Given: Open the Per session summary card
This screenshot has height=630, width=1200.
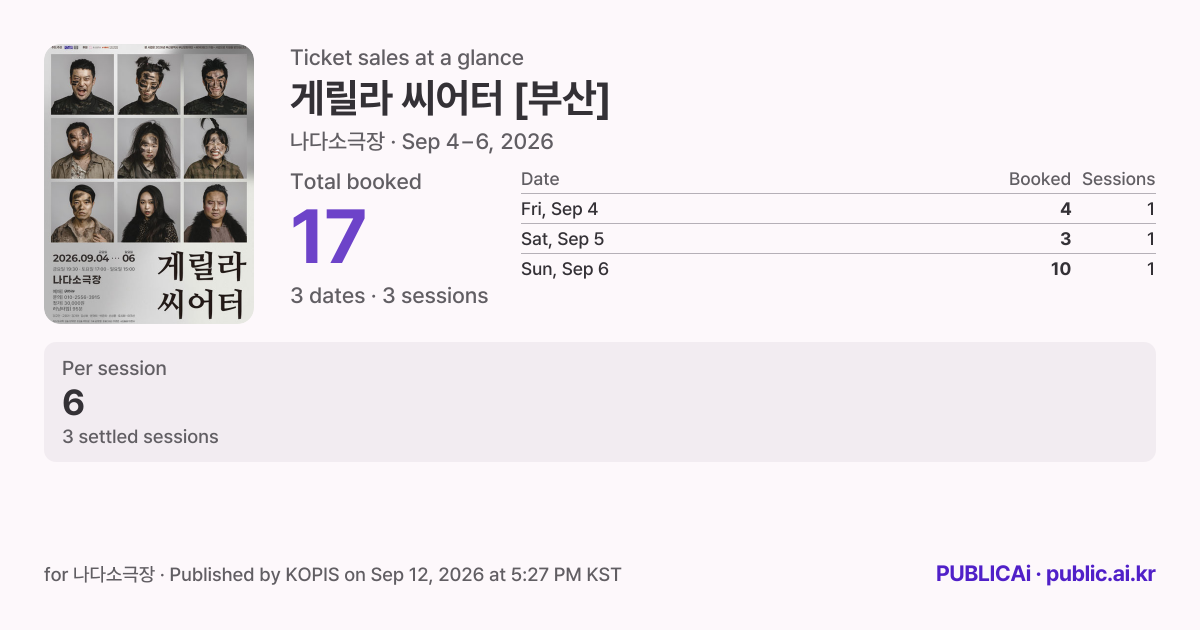Looking at the screenshot, I should (x=600, y=402).
